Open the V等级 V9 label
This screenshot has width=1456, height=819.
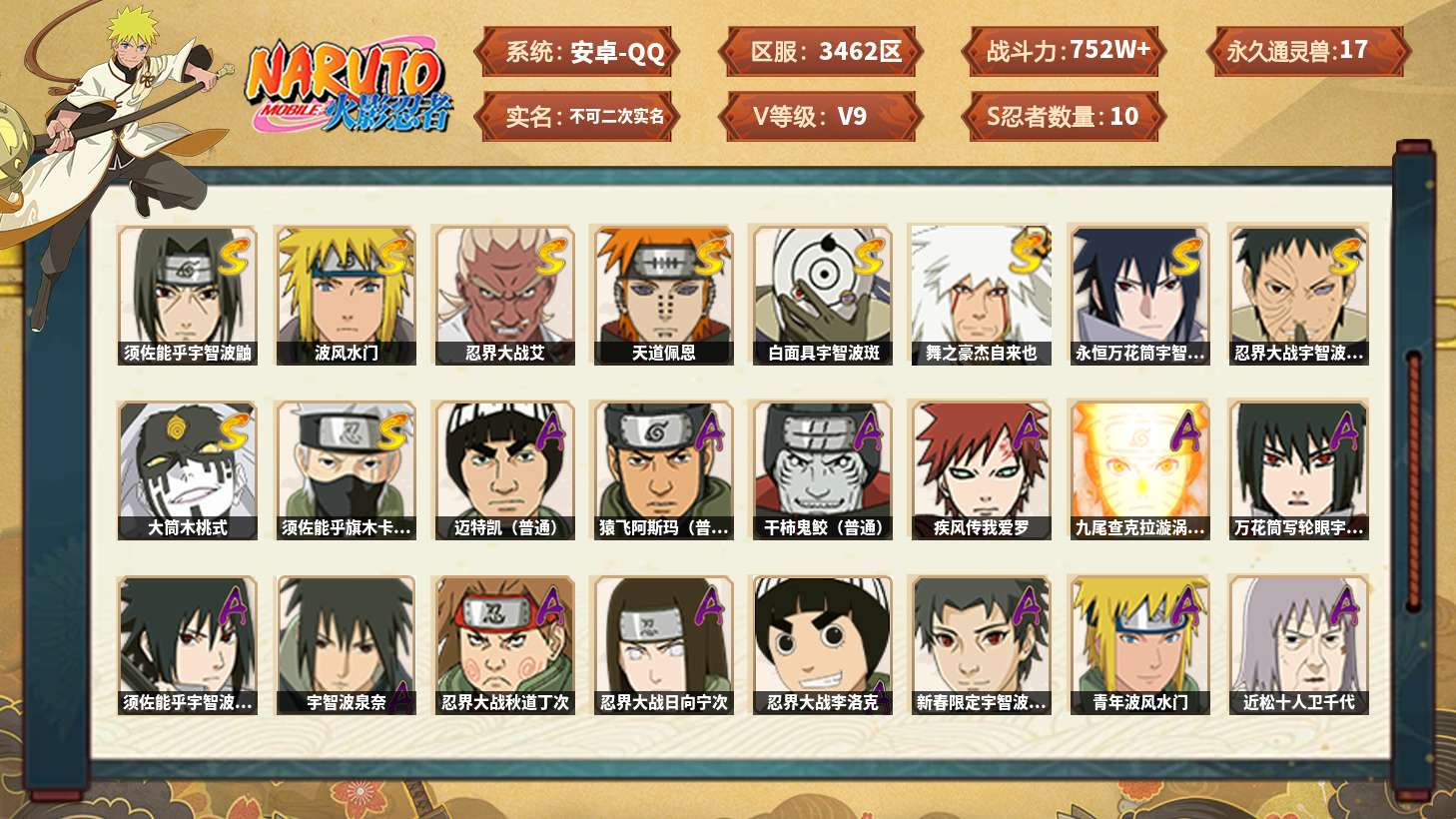point(821,116)
